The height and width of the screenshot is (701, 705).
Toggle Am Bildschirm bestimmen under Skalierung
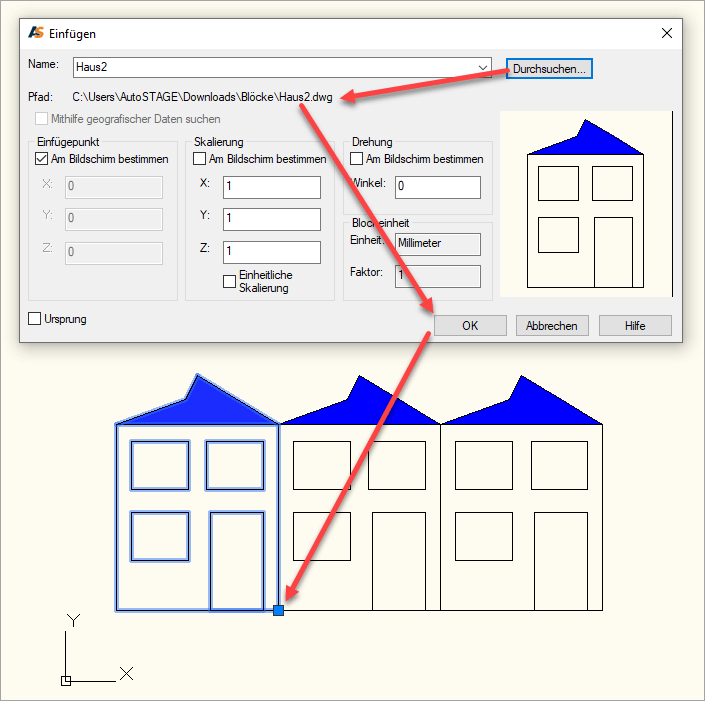coord(200,159)
